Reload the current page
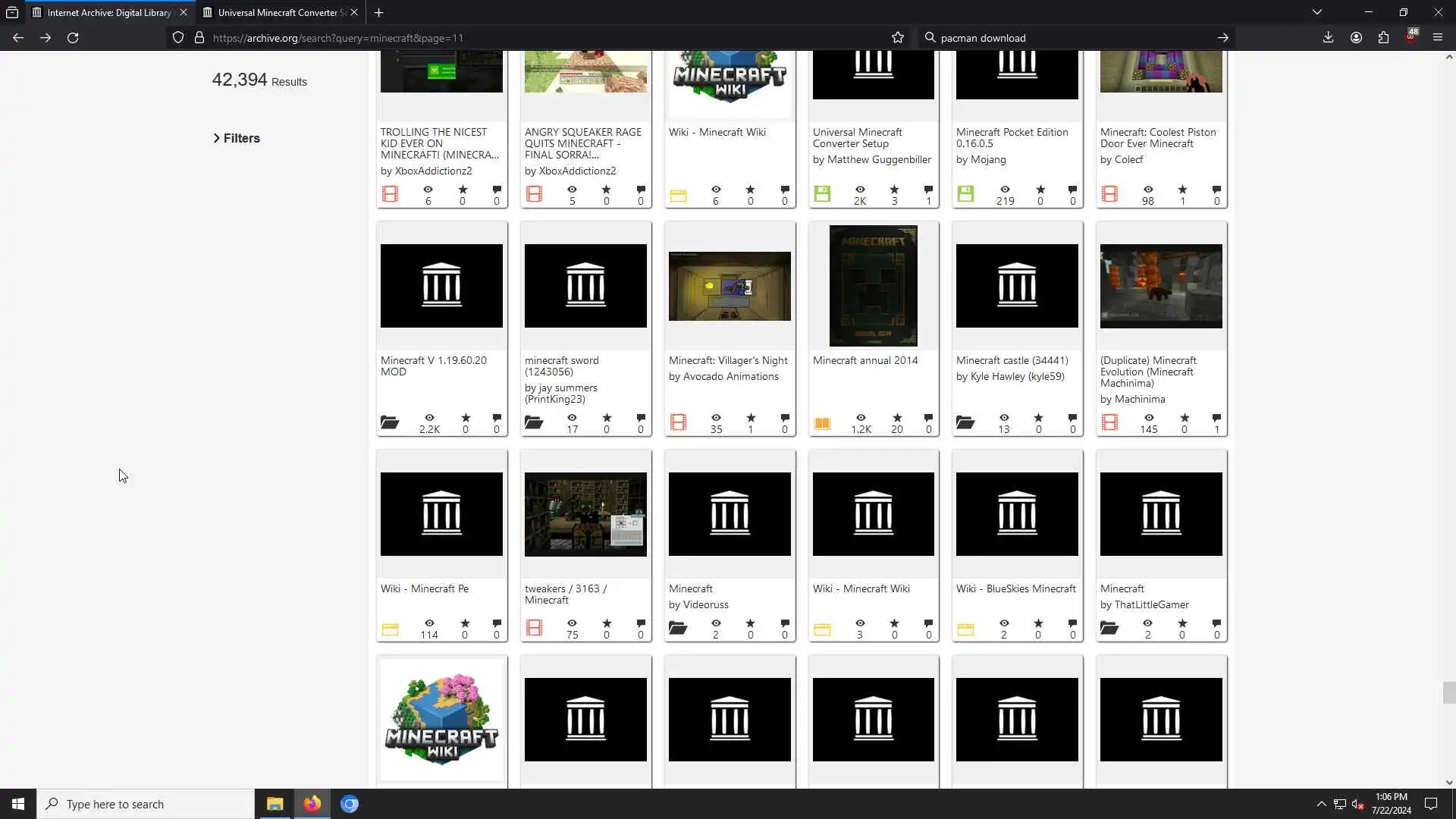1456x819 pixels. pos(73,38)
